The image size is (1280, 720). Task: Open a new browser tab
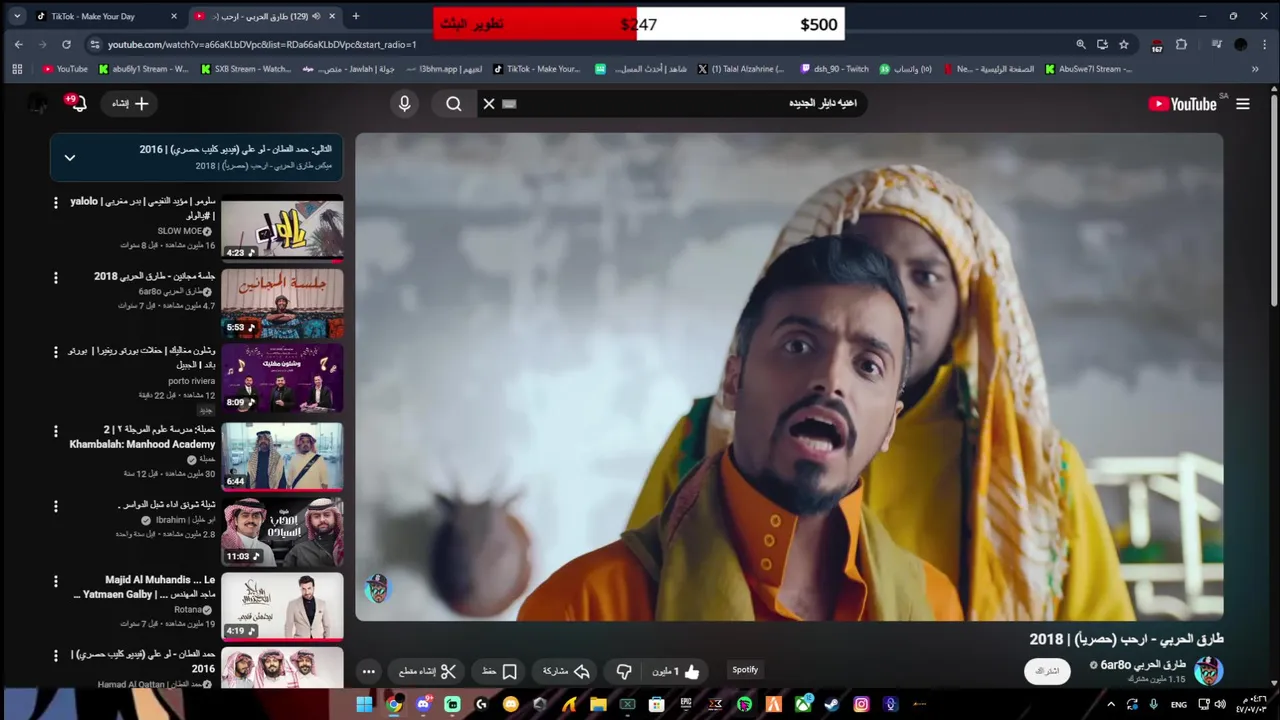[356, 16]
